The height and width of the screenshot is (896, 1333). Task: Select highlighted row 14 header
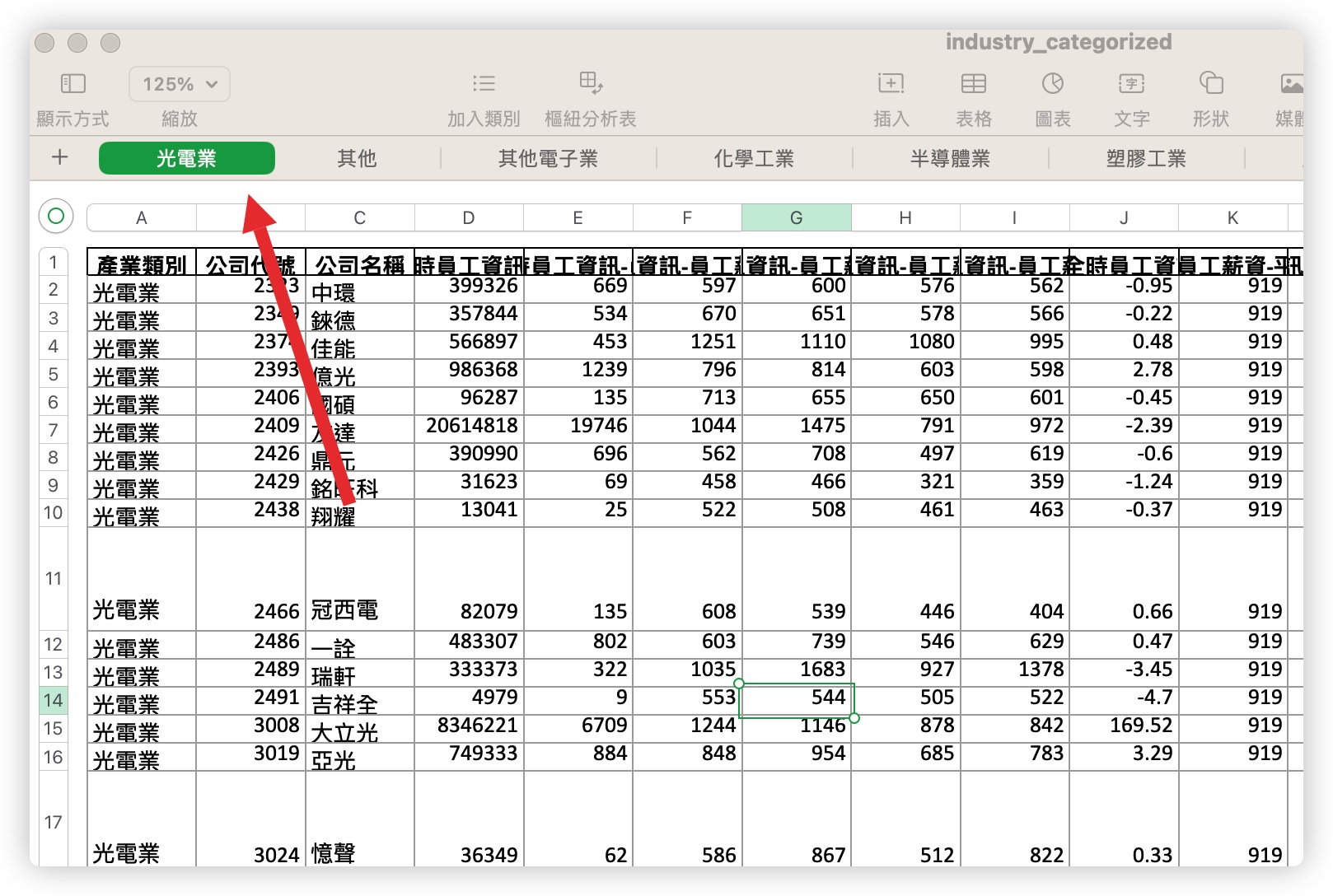[x=54, y=701]
